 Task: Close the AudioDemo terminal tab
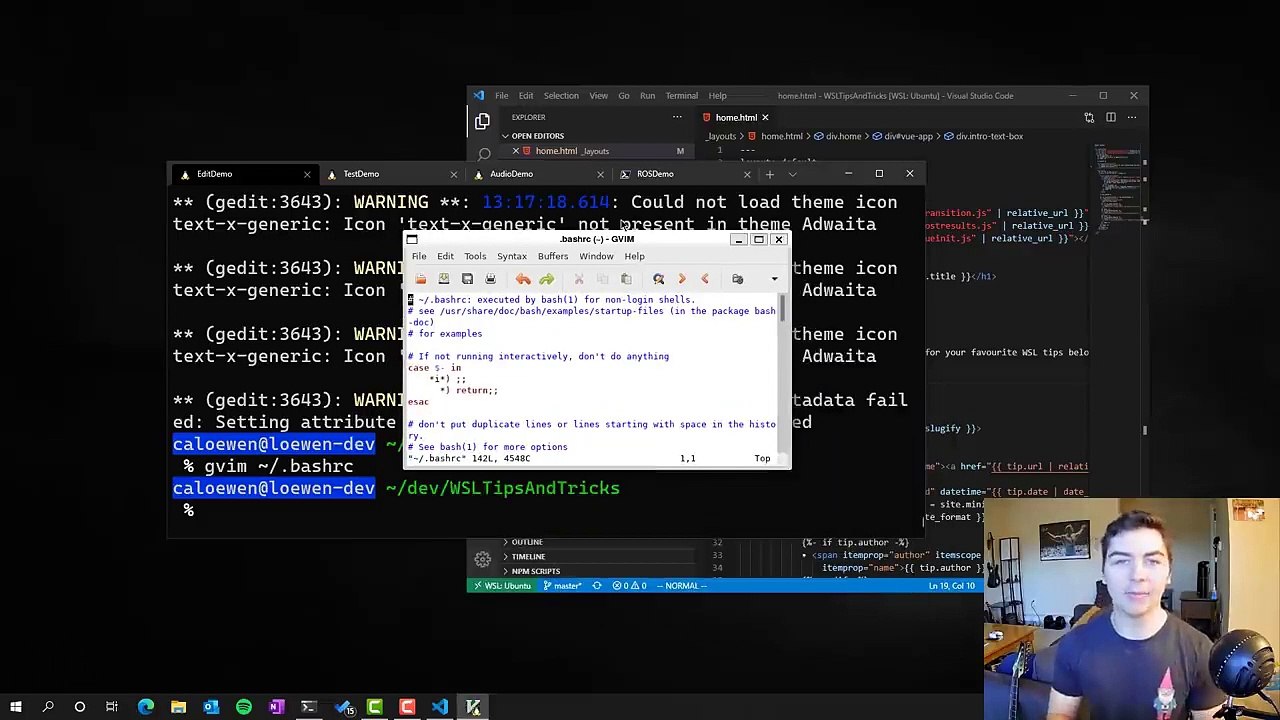click(600, 174)
